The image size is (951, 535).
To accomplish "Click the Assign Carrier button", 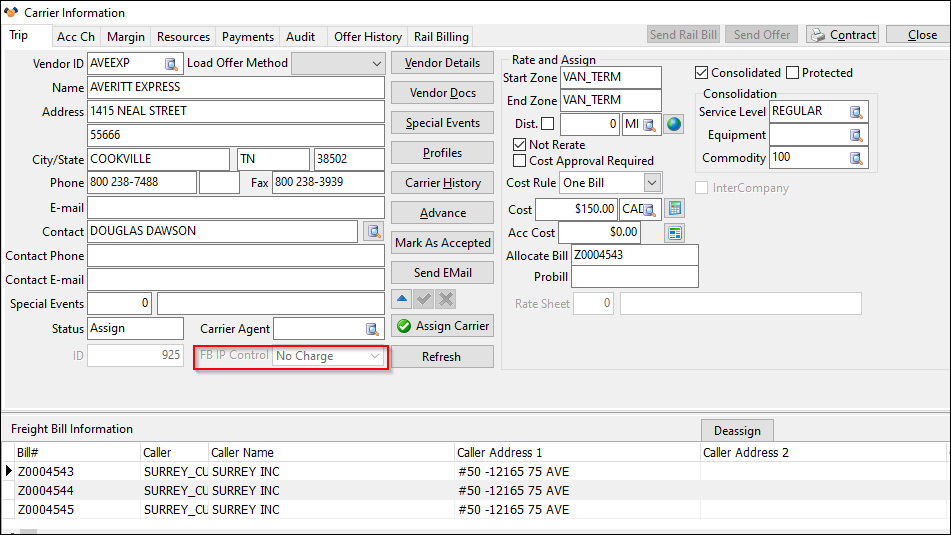I will [442, 326].
